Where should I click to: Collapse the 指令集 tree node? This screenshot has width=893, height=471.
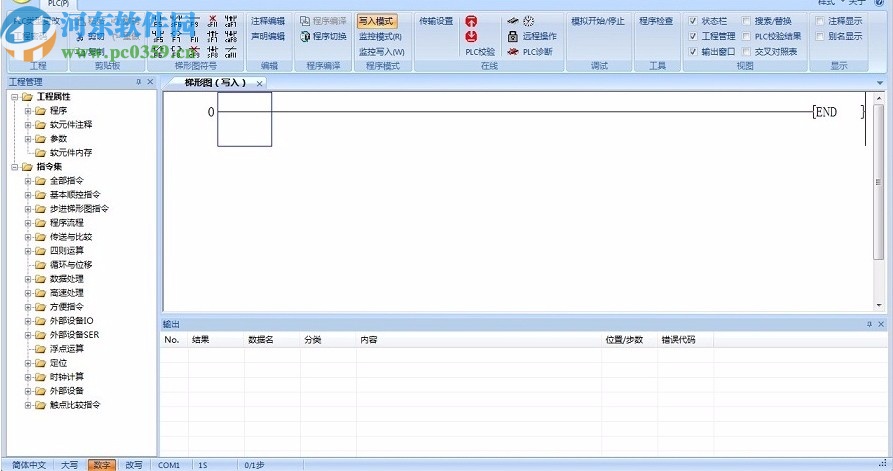(15, 167)
